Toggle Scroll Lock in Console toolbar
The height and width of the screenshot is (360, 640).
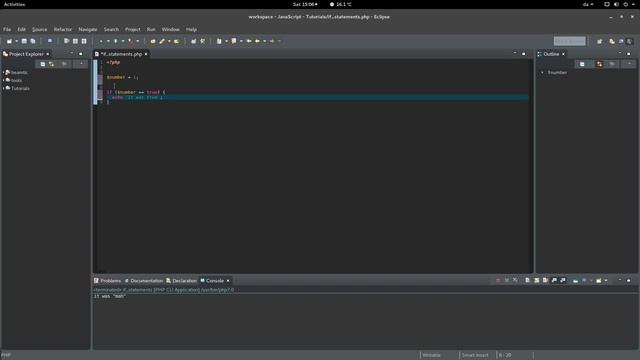tap(536, 280)
